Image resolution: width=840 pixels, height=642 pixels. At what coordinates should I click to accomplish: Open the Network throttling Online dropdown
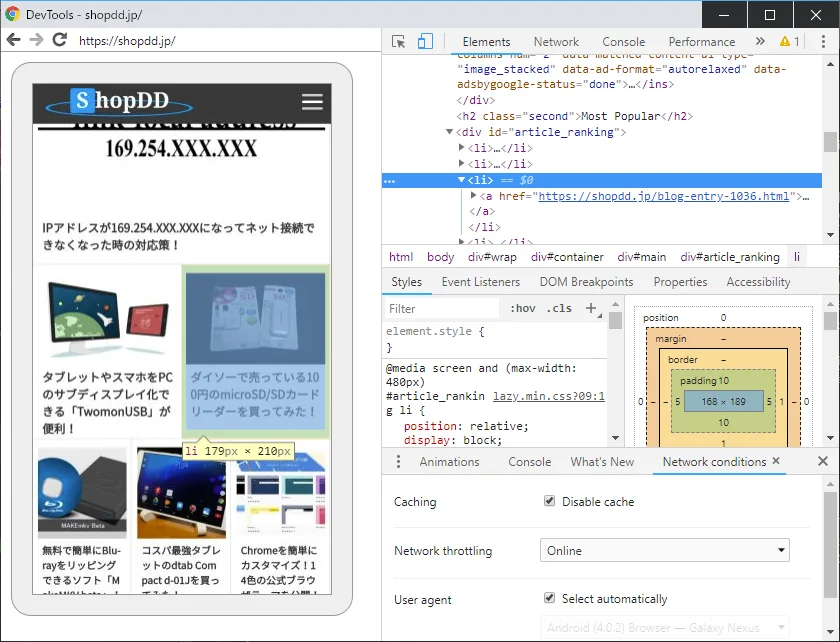(665, 550)
